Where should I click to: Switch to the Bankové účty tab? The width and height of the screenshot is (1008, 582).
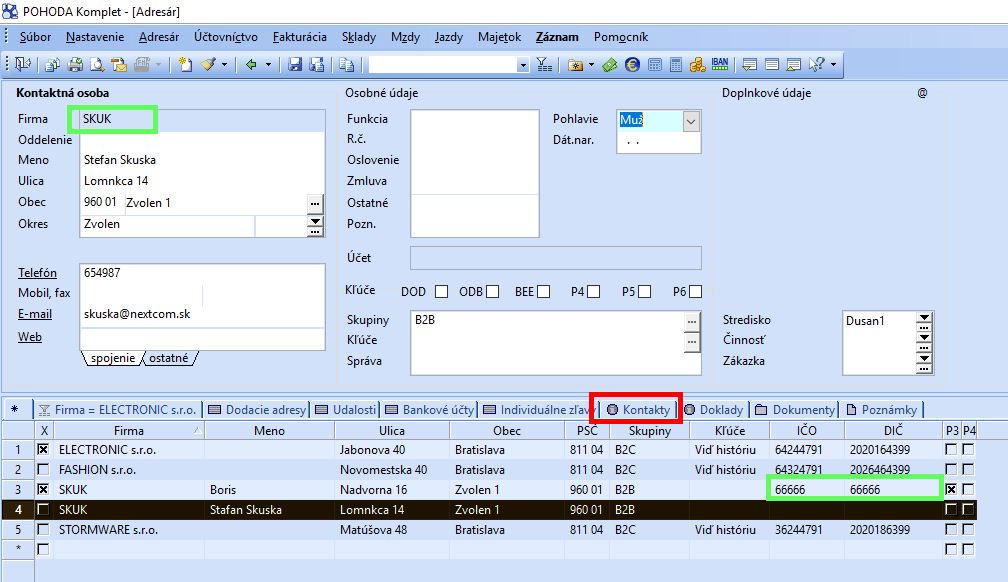point(430,410)
